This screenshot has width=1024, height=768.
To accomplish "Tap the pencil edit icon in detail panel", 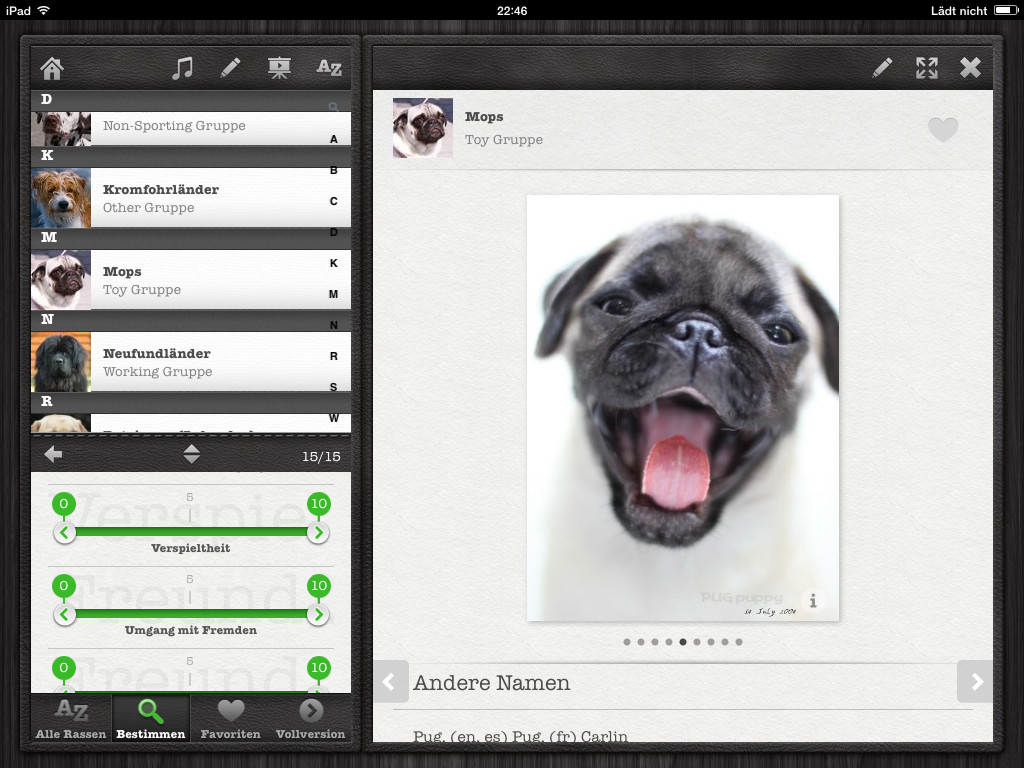I will pyautogui.click(x=882, y=68).
